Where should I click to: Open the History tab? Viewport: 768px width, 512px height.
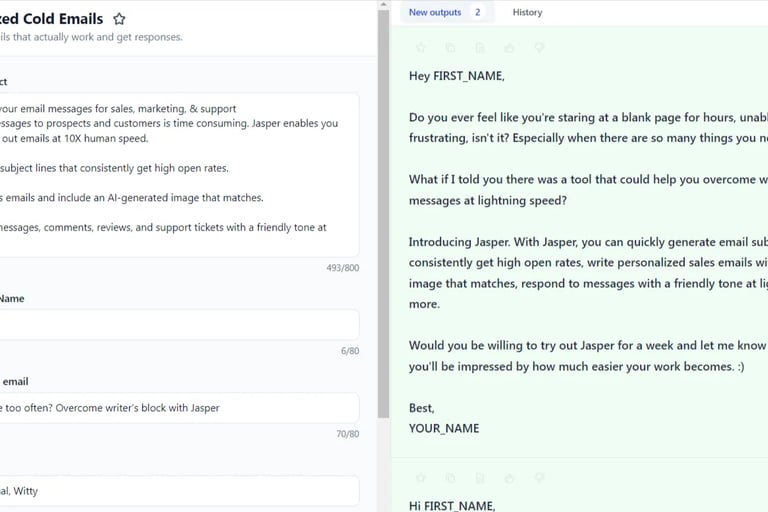(527, 12)
